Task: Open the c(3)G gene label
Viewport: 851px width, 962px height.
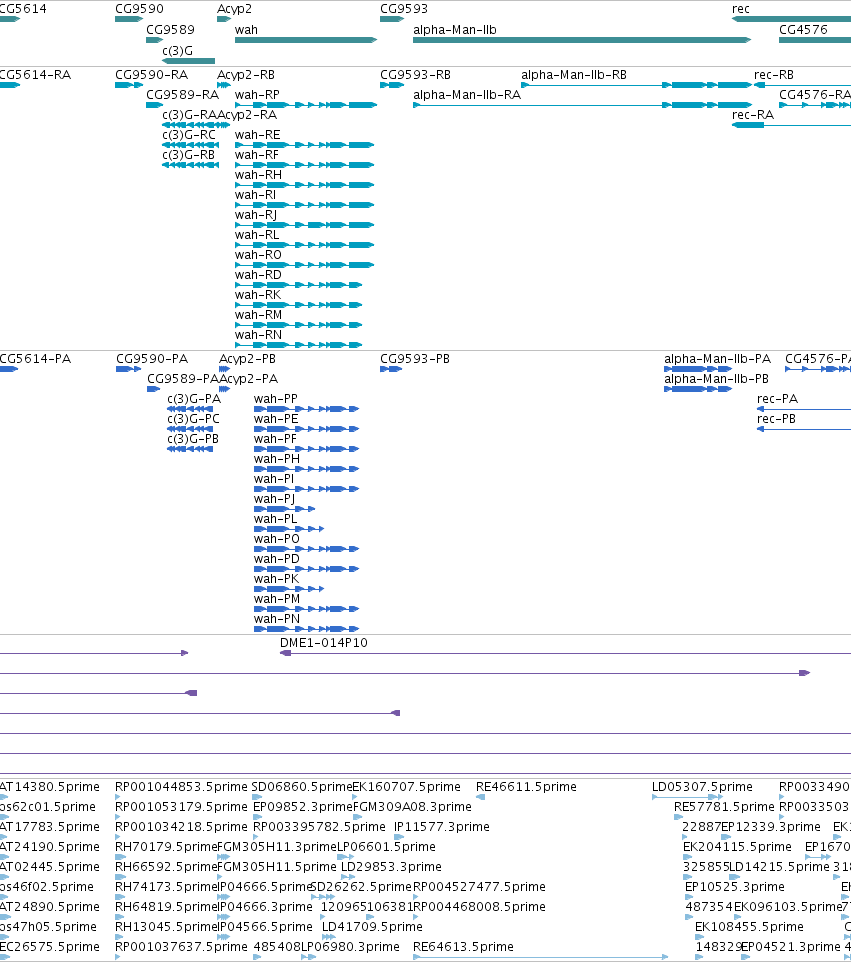Action: [177, 51]
